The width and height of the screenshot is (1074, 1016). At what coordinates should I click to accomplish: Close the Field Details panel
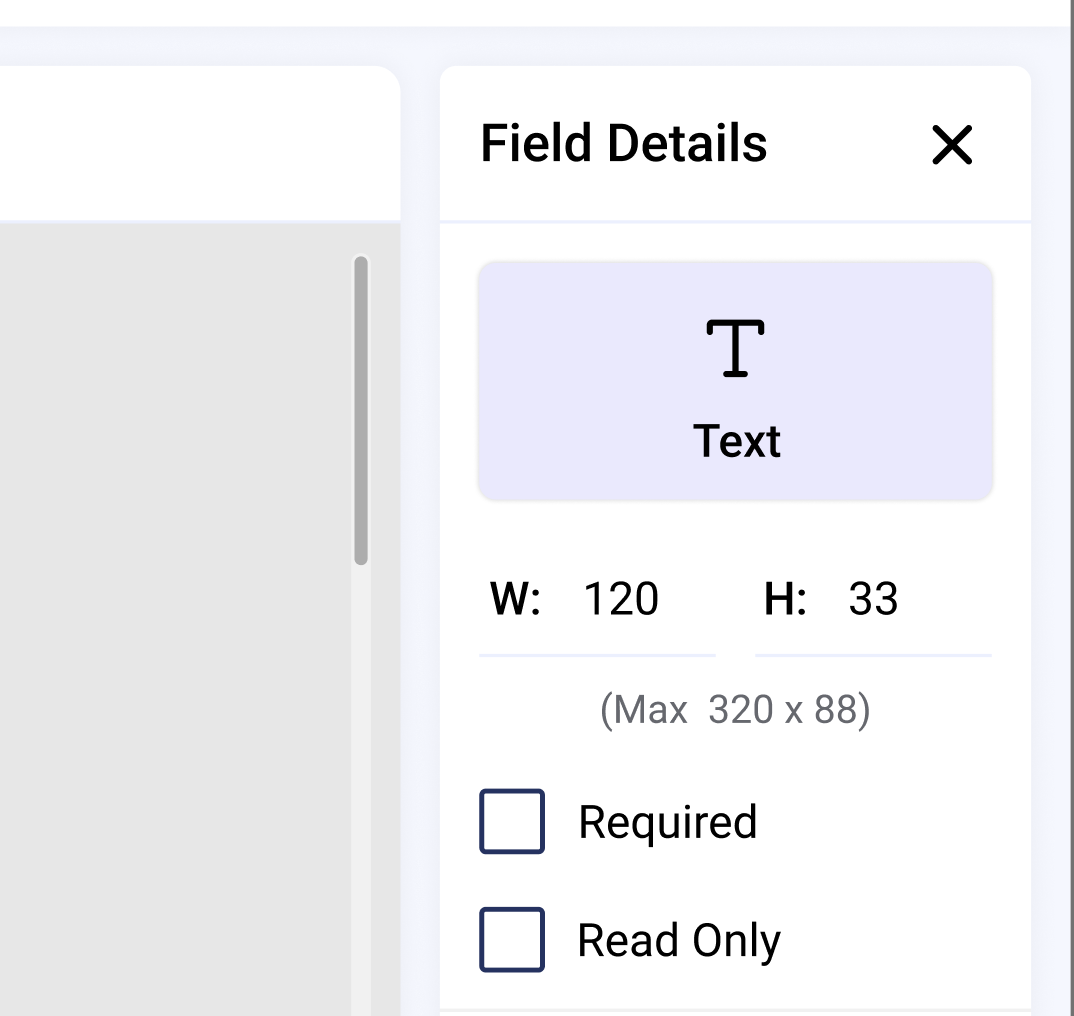point(952,145)
